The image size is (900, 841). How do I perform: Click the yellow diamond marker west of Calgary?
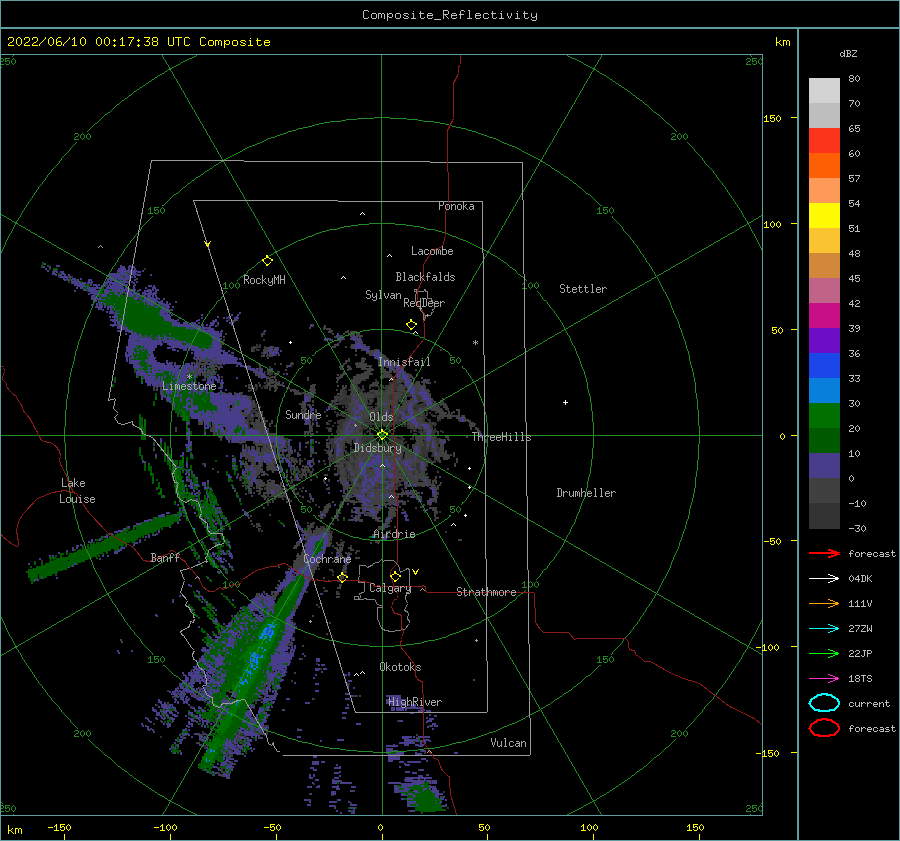[x=343, y=577]
